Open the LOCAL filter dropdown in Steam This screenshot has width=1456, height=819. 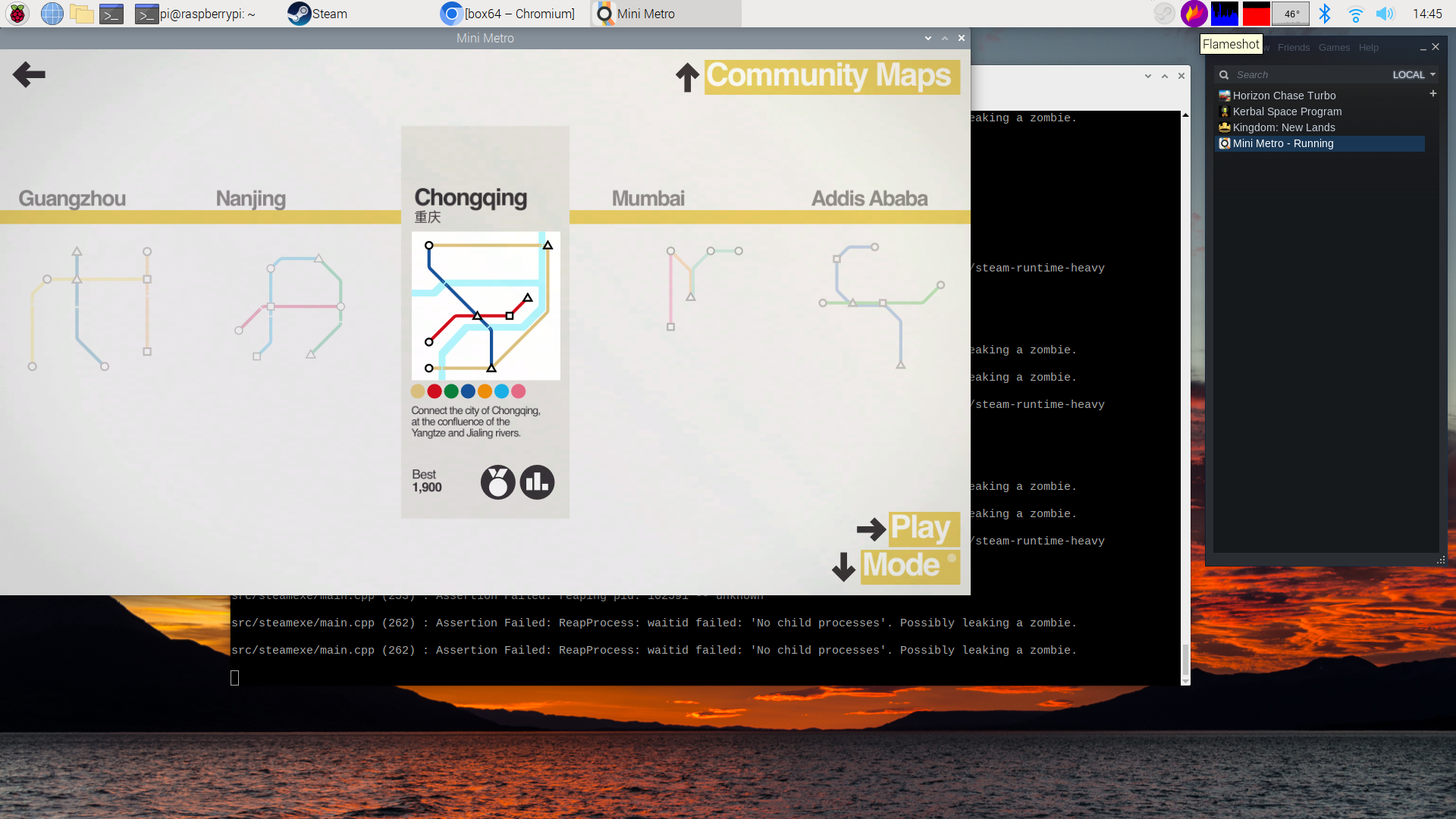1414,74
